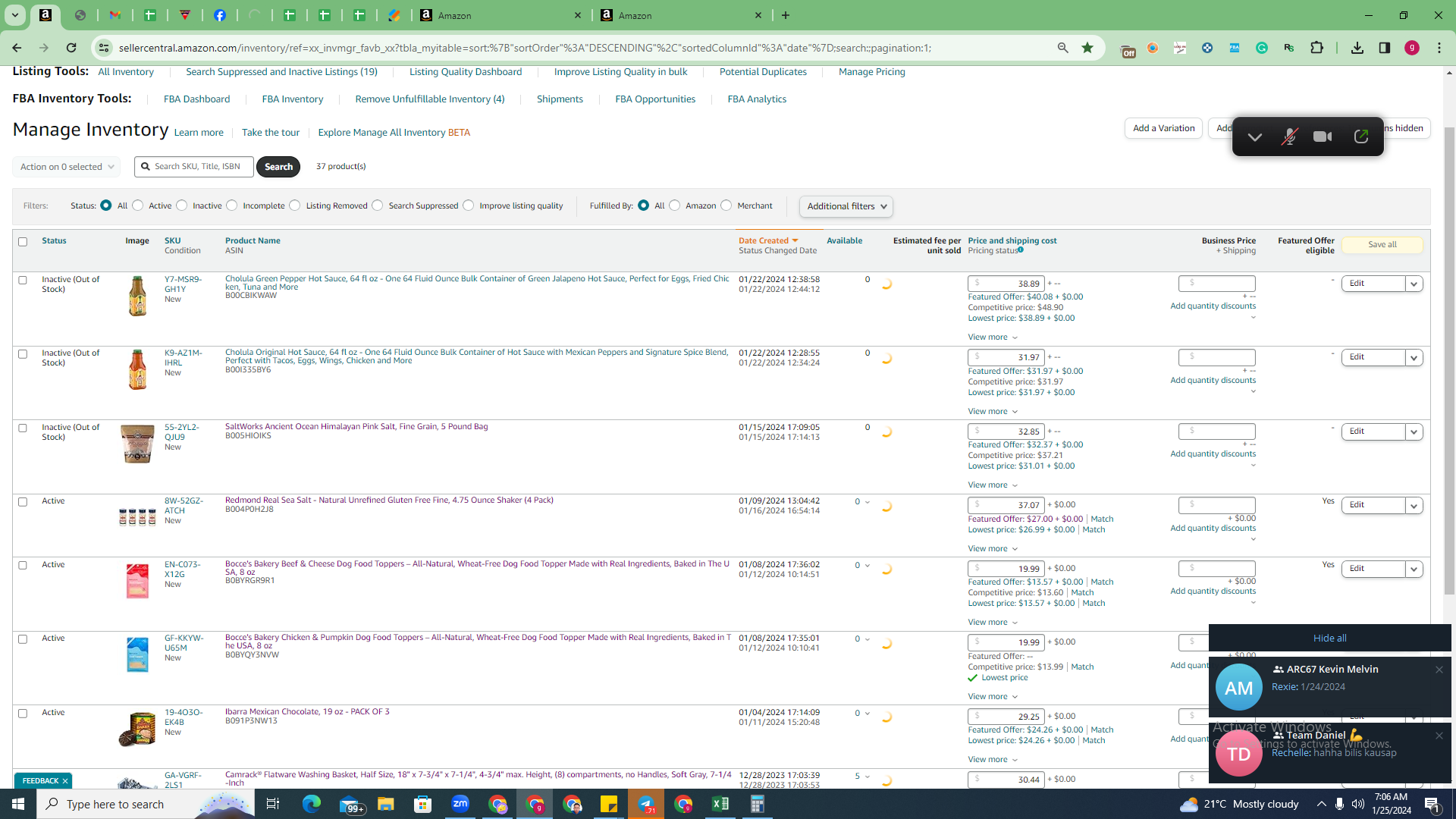This screenshot has height=819, width=1456.
Task: Filter Fulfilled By Amazon radio button
Action: click(675, 206)
